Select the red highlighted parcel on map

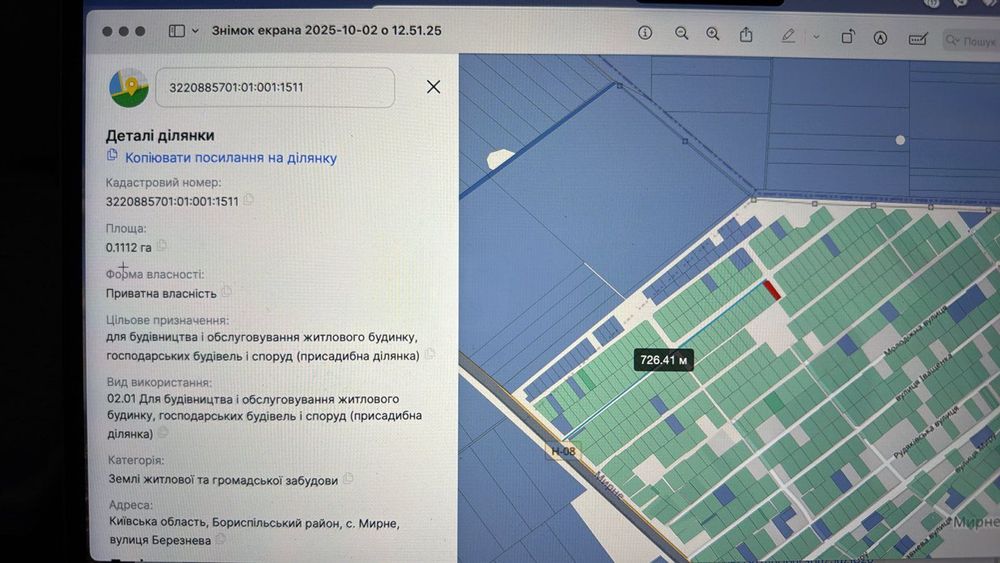[x=772, y=289]
